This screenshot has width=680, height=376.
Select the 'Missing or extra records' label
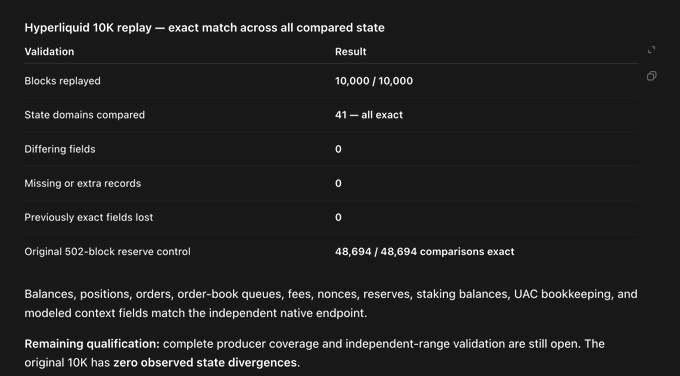coord(83,183)
